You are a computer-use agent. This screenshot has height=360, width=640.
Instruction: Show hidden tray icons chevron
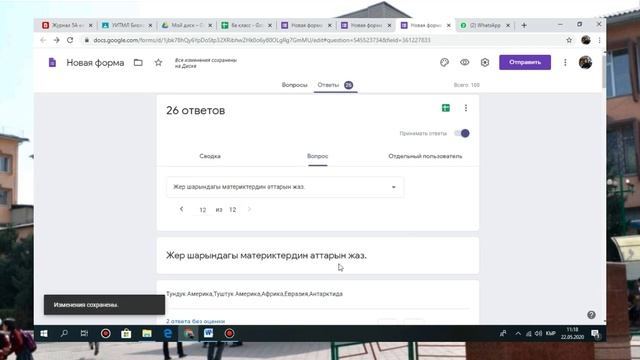coord(518,333)
